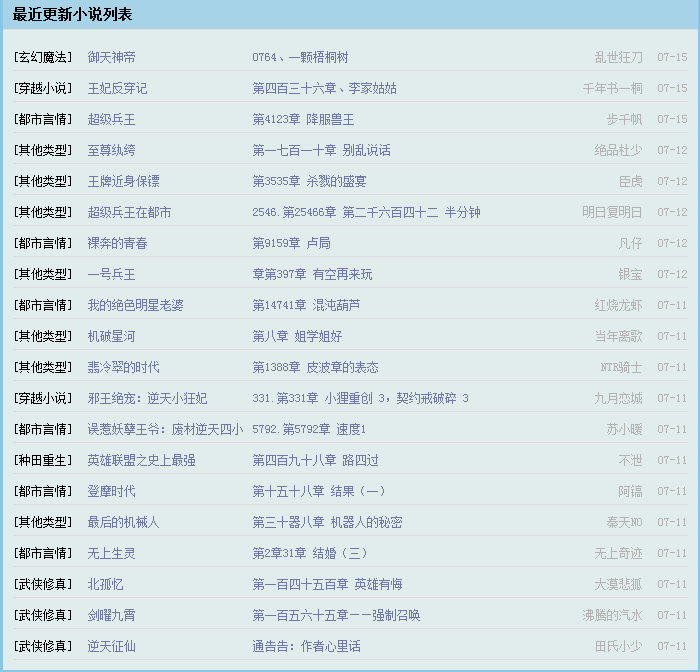
Task: Open chapter 通告告：作者心里话
Action: [306, 646]
